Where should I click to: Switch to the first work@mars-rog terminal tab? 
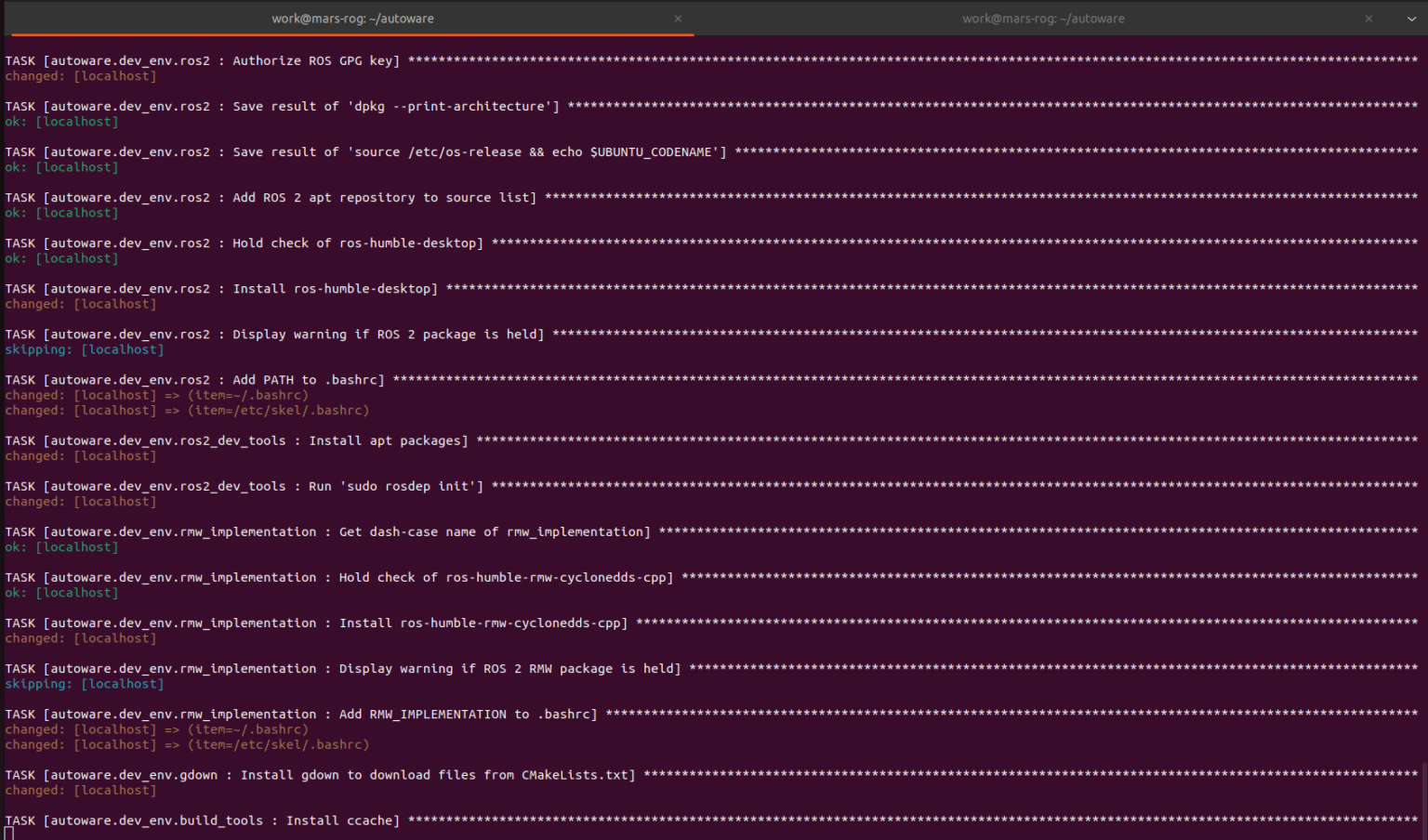352,19
